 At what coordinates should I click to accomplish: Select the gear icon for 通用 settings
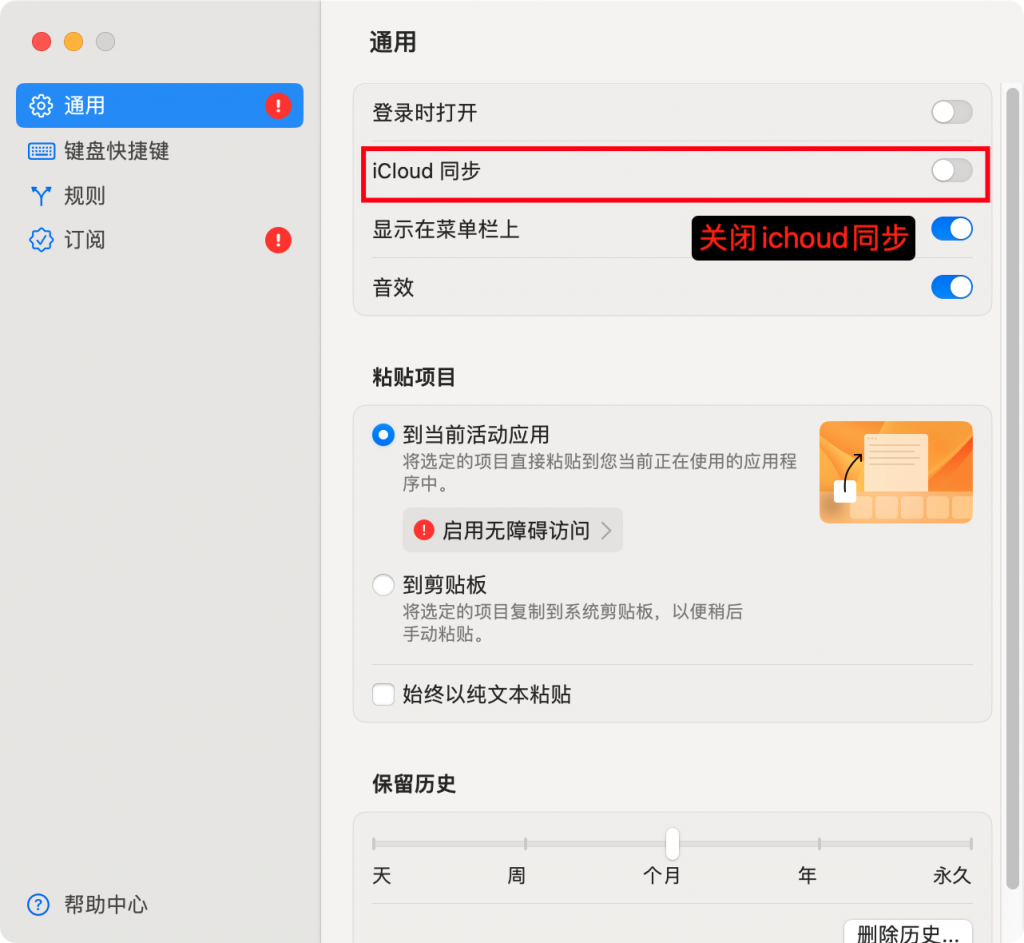(x=41, y=105)
